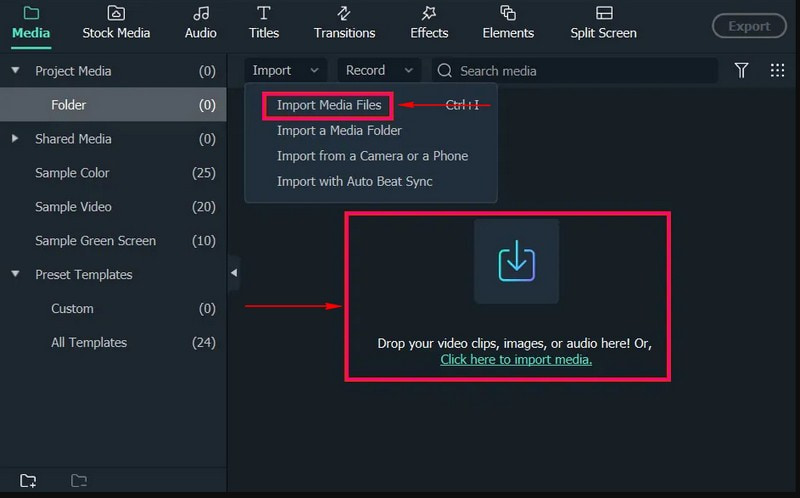Image resolution: width=800 pixels, height=498 pixels.
Task: Open the Record dropdown
Action: click(378, 70)
